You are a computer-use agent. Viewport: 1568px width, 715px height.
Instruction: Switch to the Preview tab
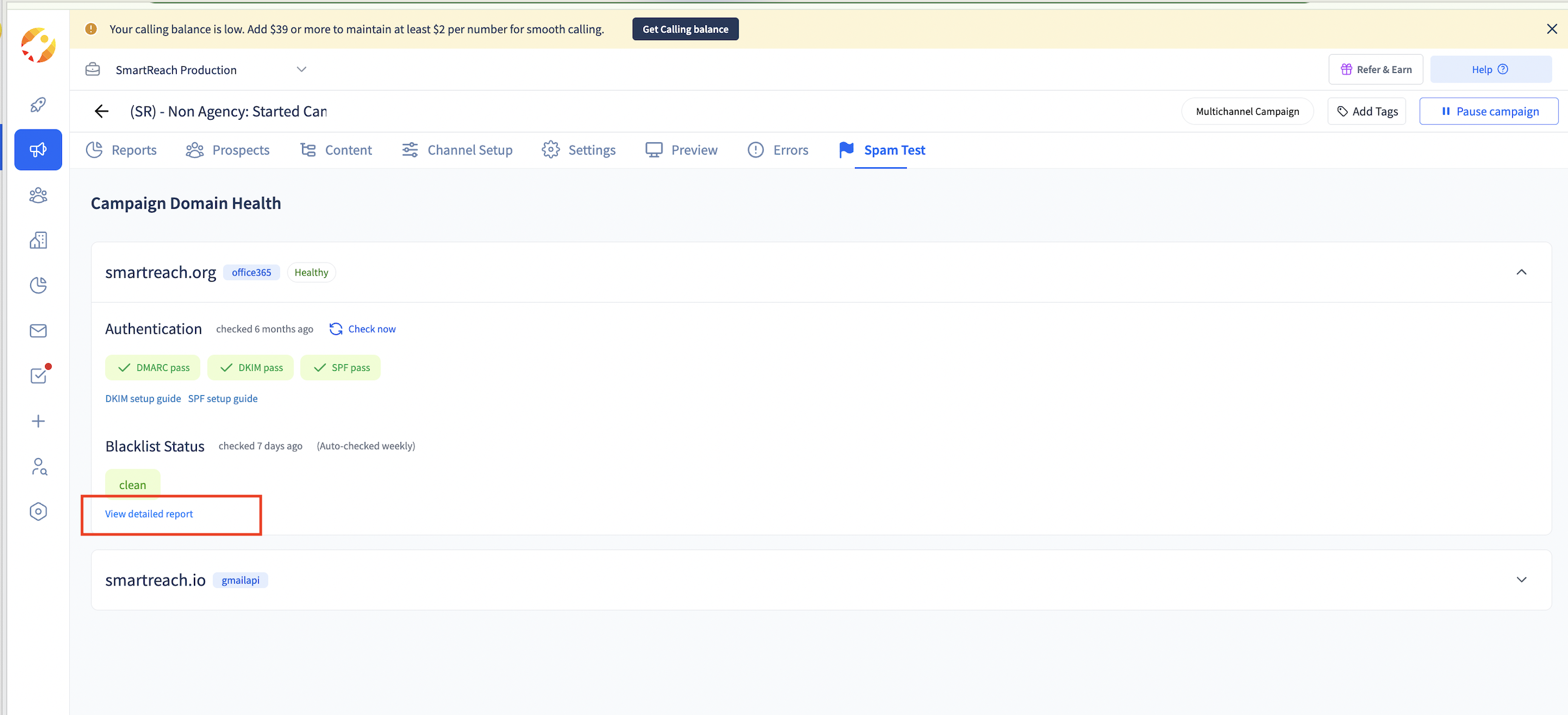pyautogui.click(x=682, y=150)
